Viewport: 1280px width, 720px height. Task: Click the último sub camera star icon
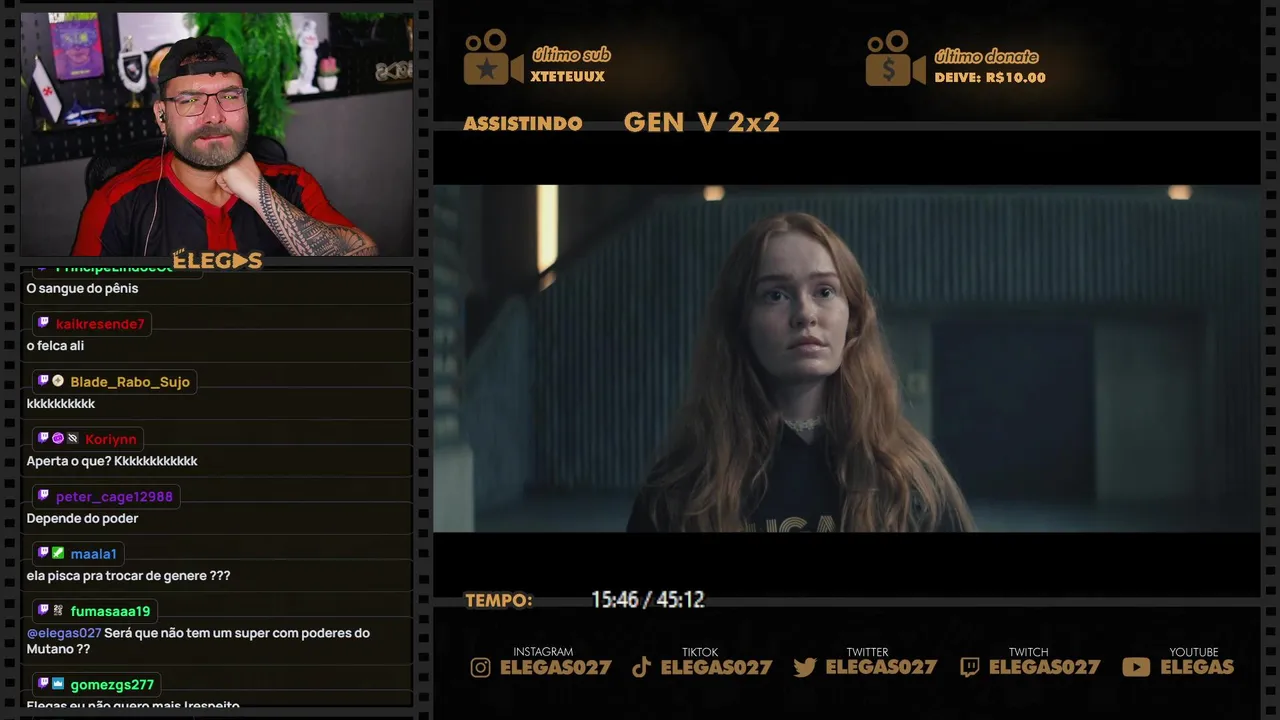tap(493, 58)
